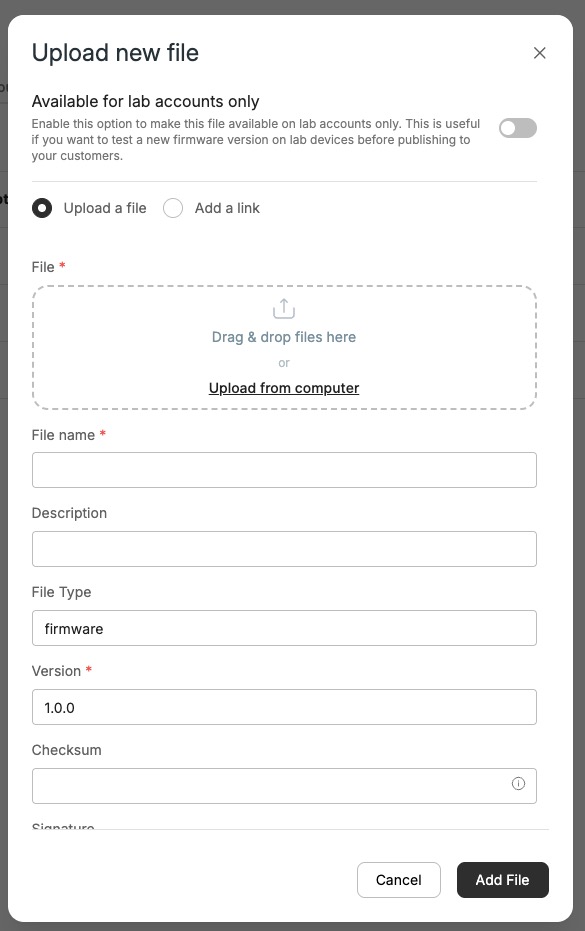The image size is (585, 931).
Task: Click the Cancel button
Action: (399, 880)
